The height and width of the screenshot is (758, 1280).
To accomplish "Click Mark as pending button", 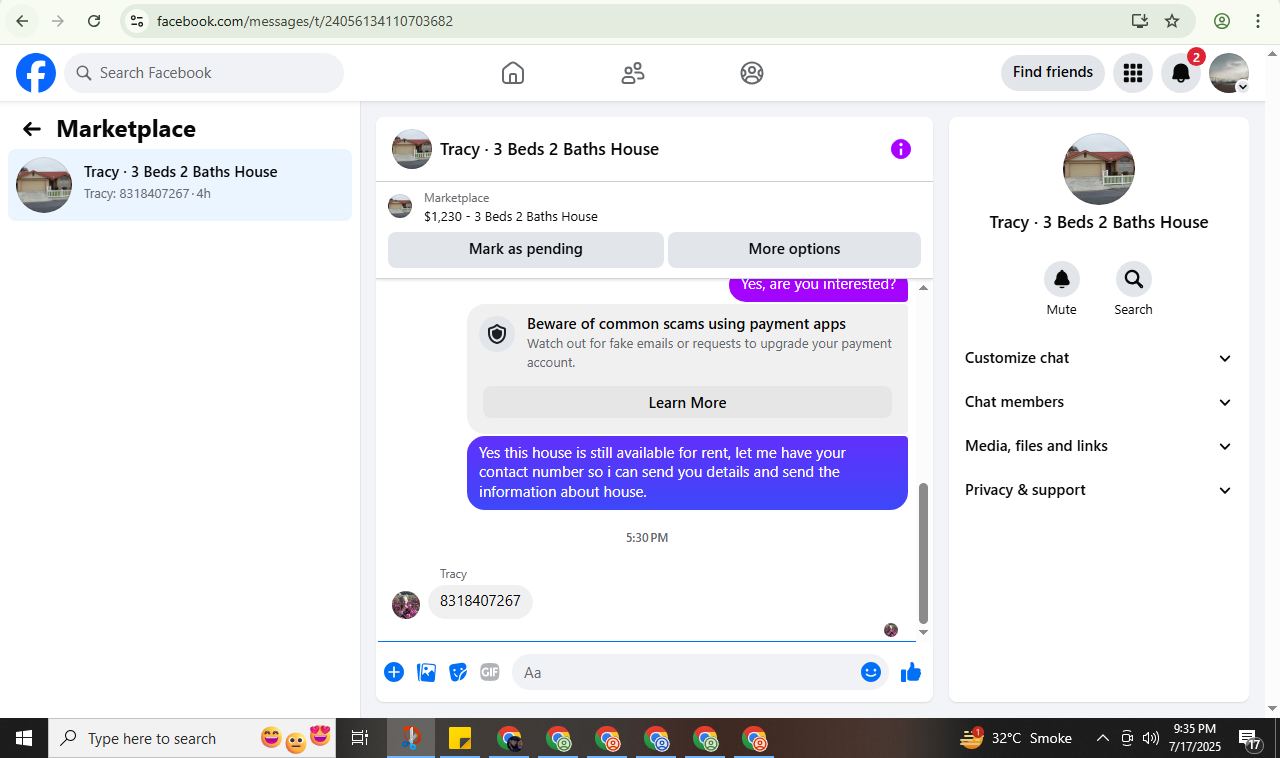I will click(x=526, y=249).
